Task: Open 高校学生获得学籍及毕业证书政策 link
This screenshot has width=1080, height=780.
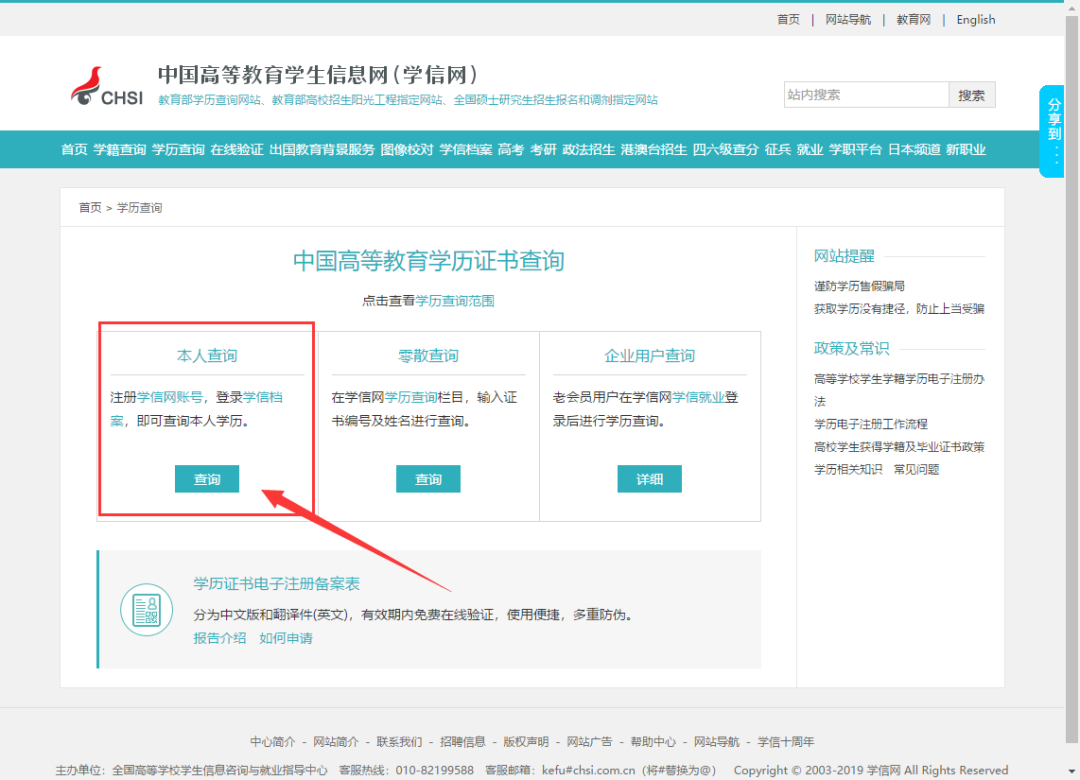Action: [899, 447]
